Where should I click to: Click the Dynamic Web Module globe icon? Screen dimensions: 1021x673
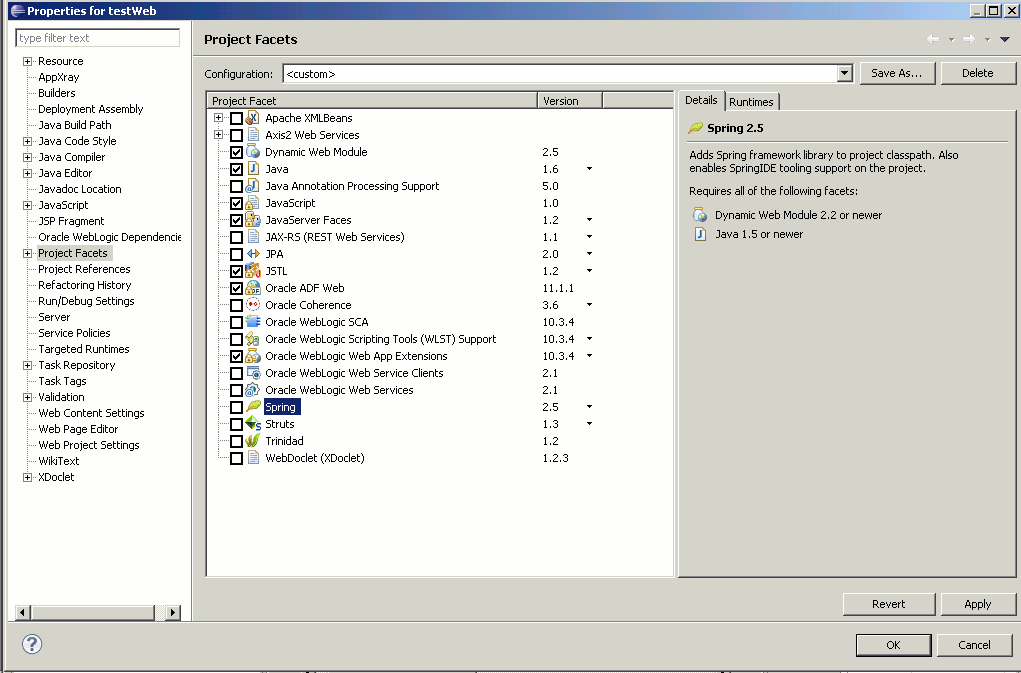point(253,152)
